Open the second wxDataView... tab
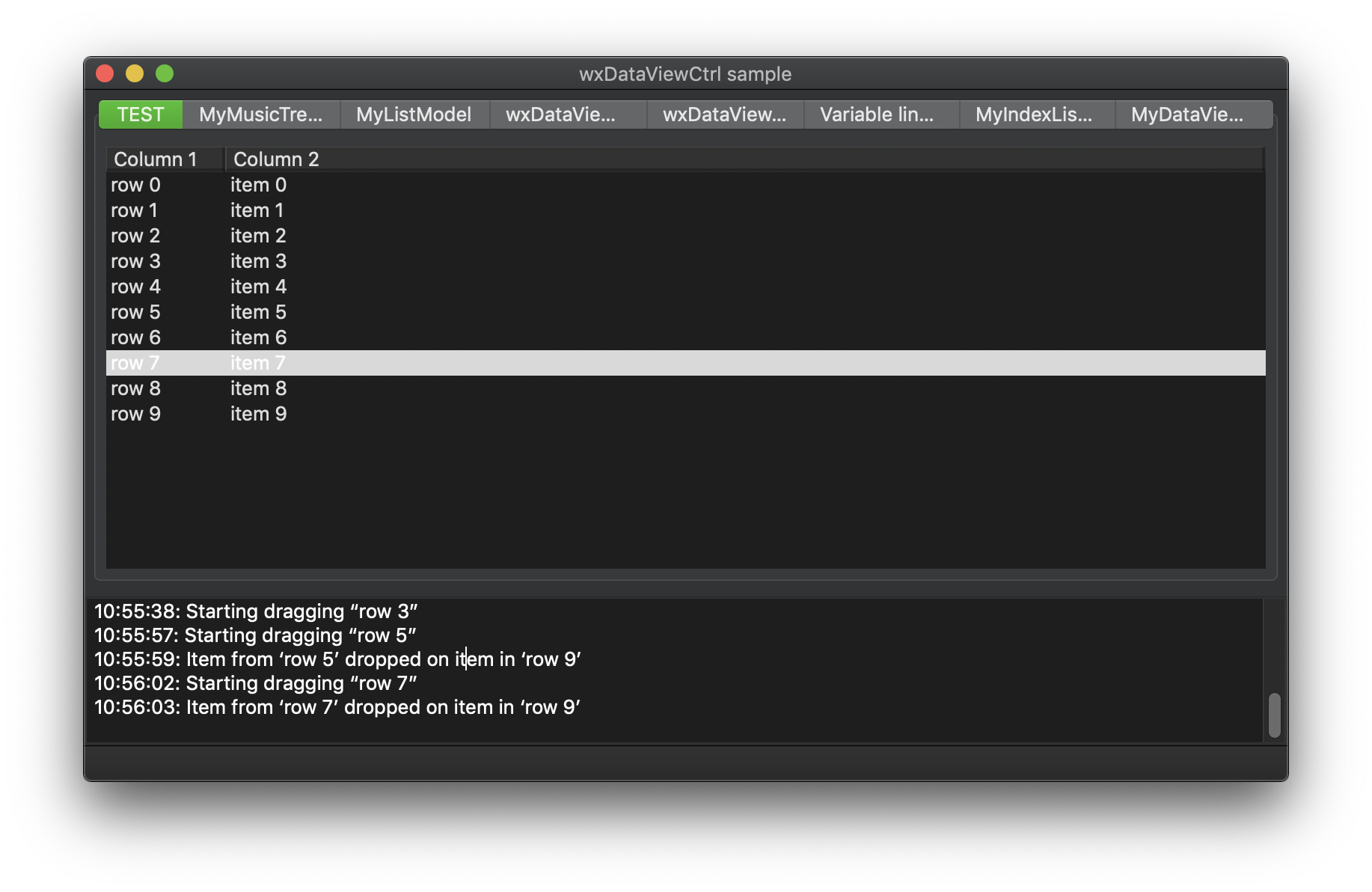 (x=724, y=114)
